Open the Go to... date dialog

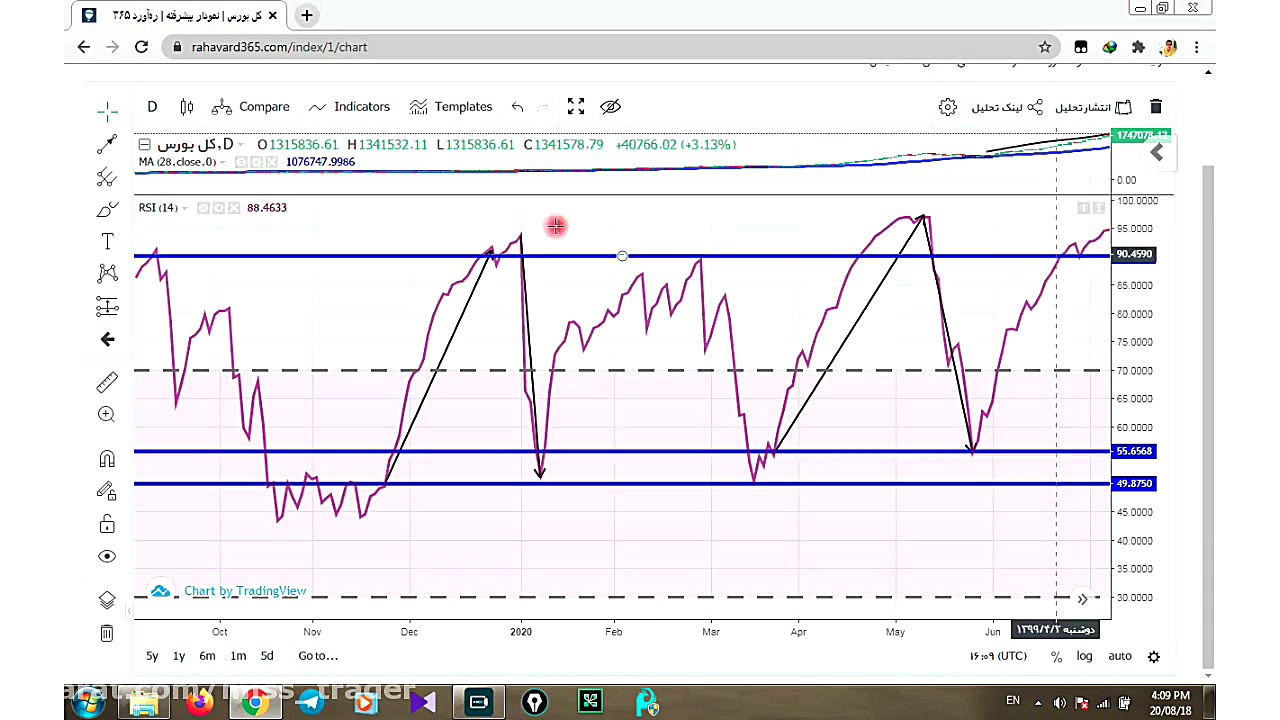click(x=318, y=656)
